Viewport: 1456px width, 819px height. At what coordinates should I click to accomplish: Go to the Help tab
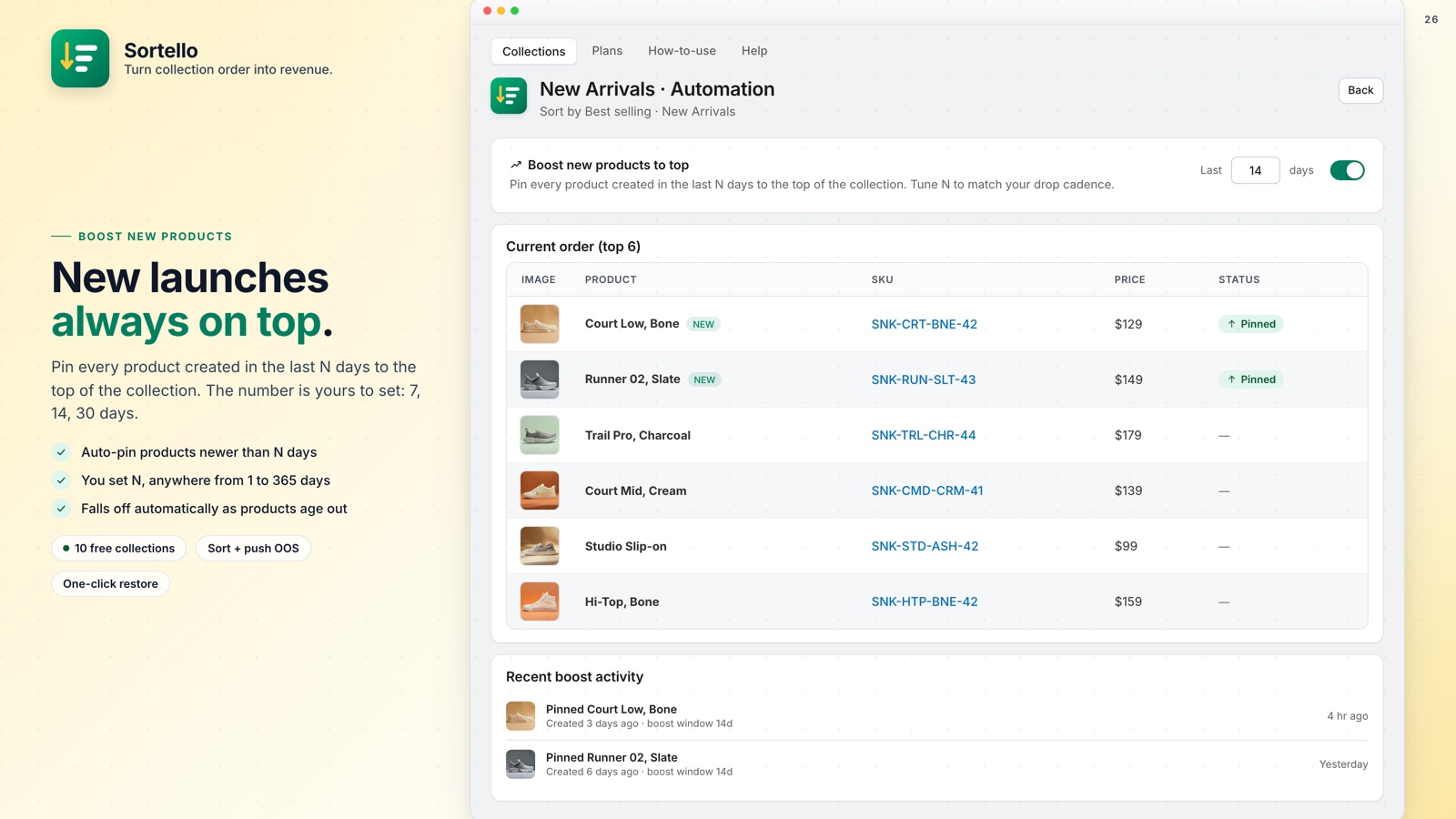(754, 51)
